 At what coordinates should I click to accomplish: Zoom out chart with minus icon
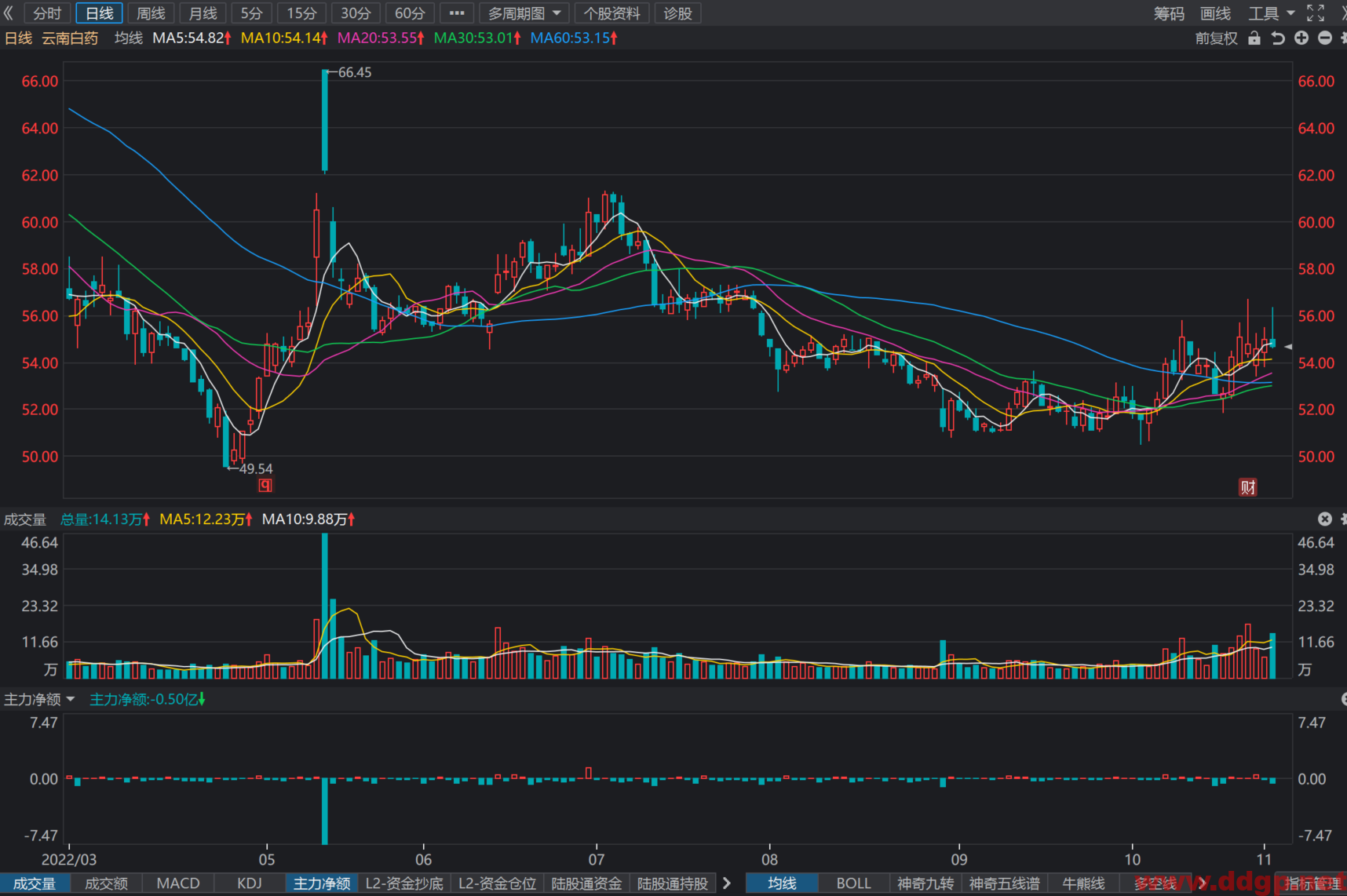[x=1325, y=38]
